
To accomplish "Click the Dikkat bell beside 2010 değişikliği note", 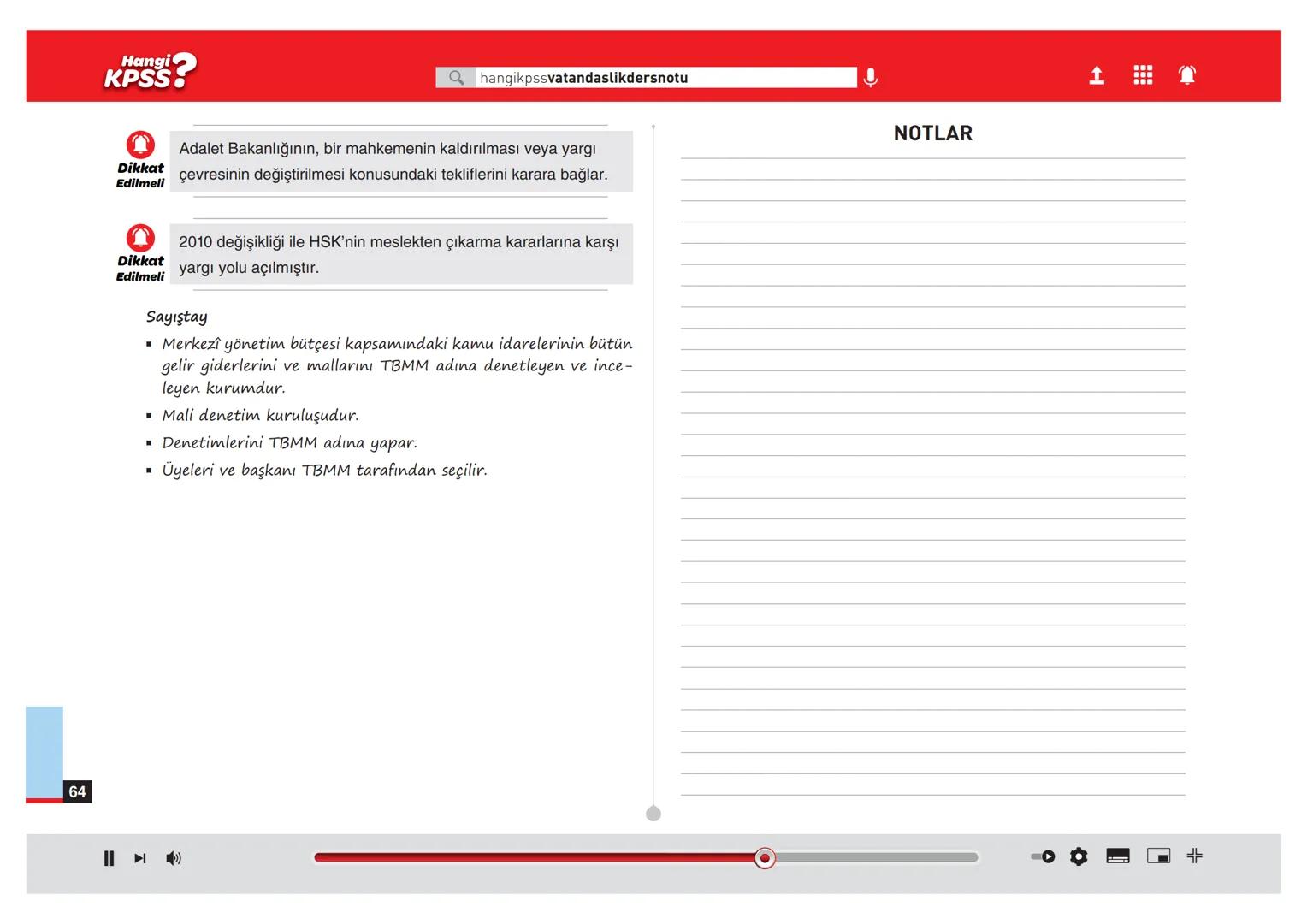I will (140, 238).
